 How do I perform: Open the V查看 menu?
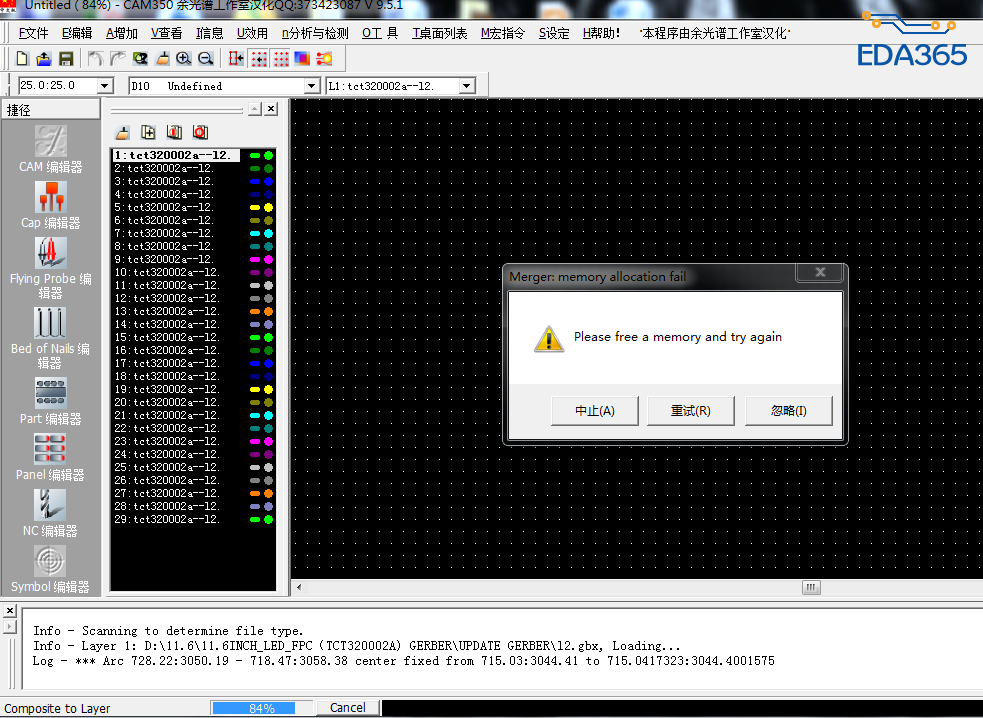[166, 33]
